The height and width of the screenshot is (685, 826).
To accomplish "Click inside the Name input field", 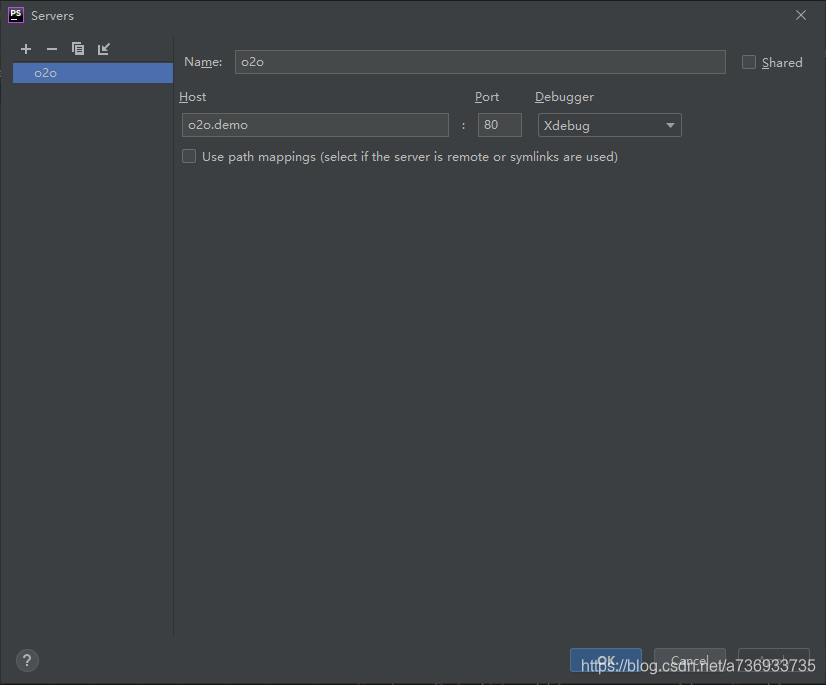I will pyautogui.click(x=480, y=62).
